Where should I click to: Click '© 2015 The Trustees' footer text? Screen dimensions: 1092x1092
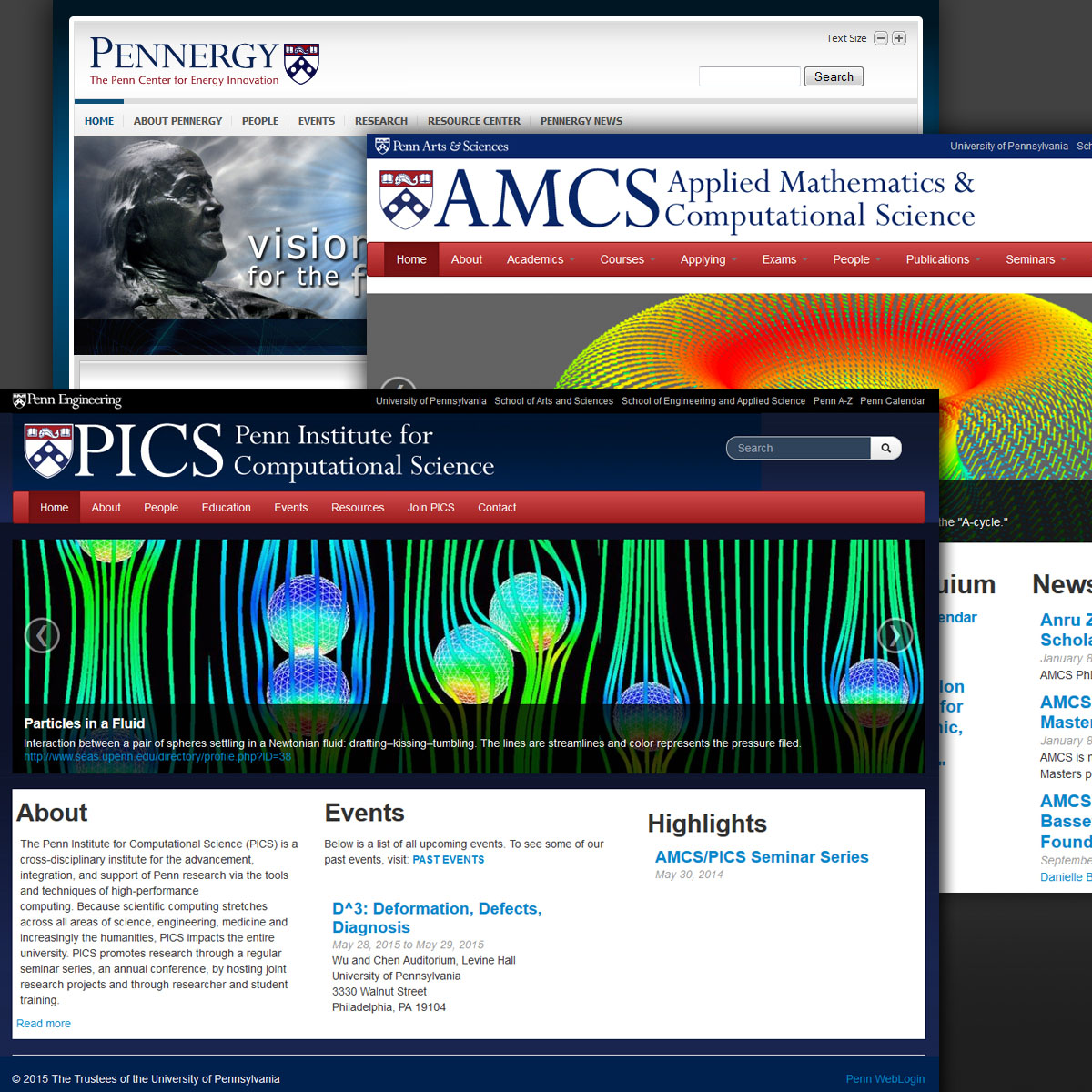[146, 1079]
